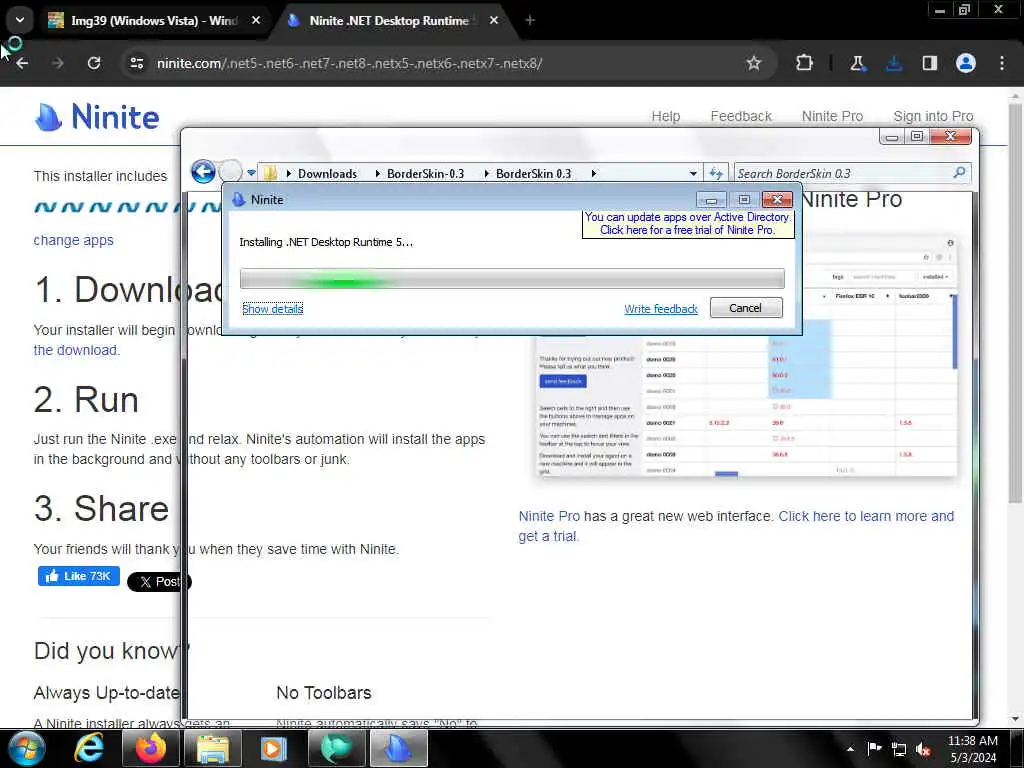Click Explorer refresh button

click(716, 174)
